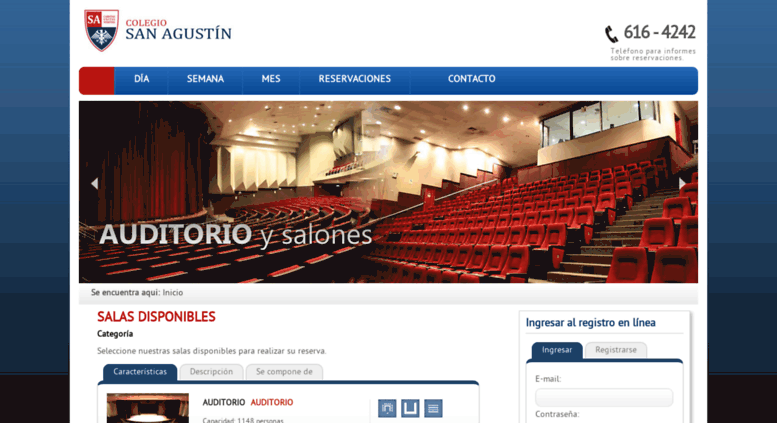Screen dimensions: 777x423
Task: Click the Colegio San Agustín shield logo
Action: [x=102, y=30]
